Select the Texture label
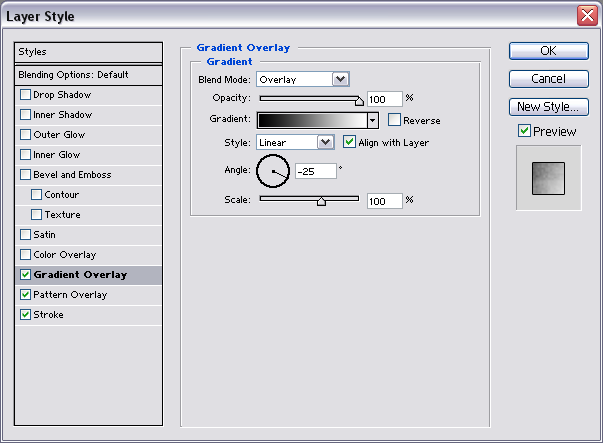The image size is (603, 443). point(62,215)
